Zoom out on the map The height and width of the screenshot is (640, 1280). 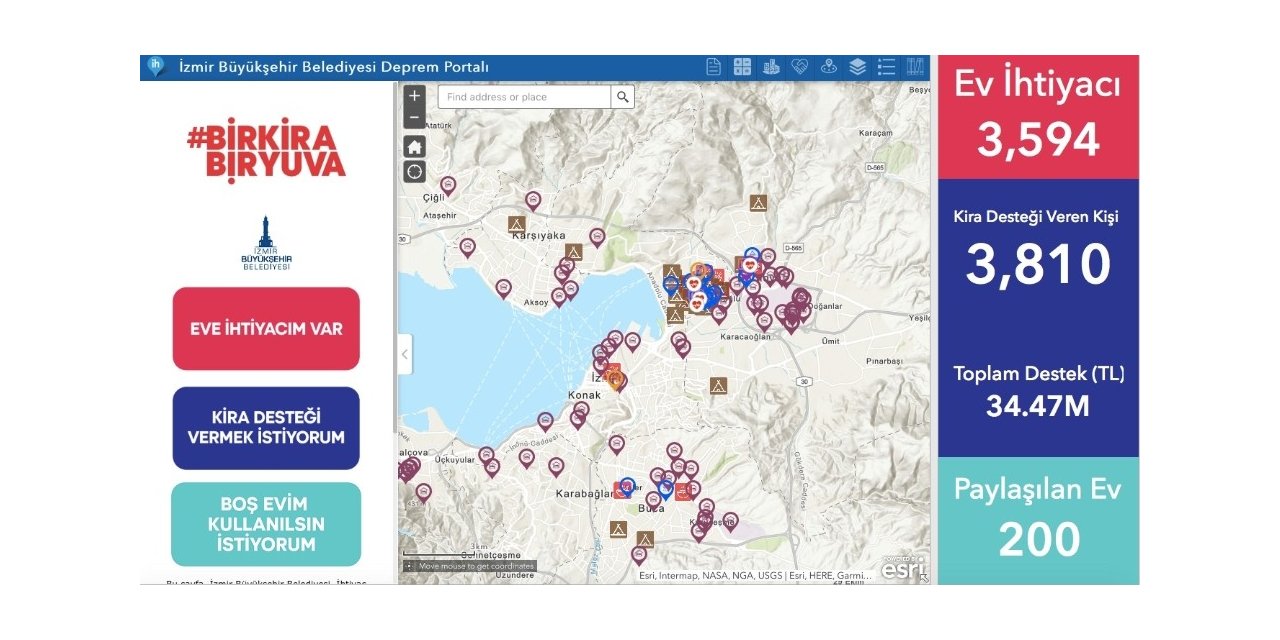(x=414, y=118)
